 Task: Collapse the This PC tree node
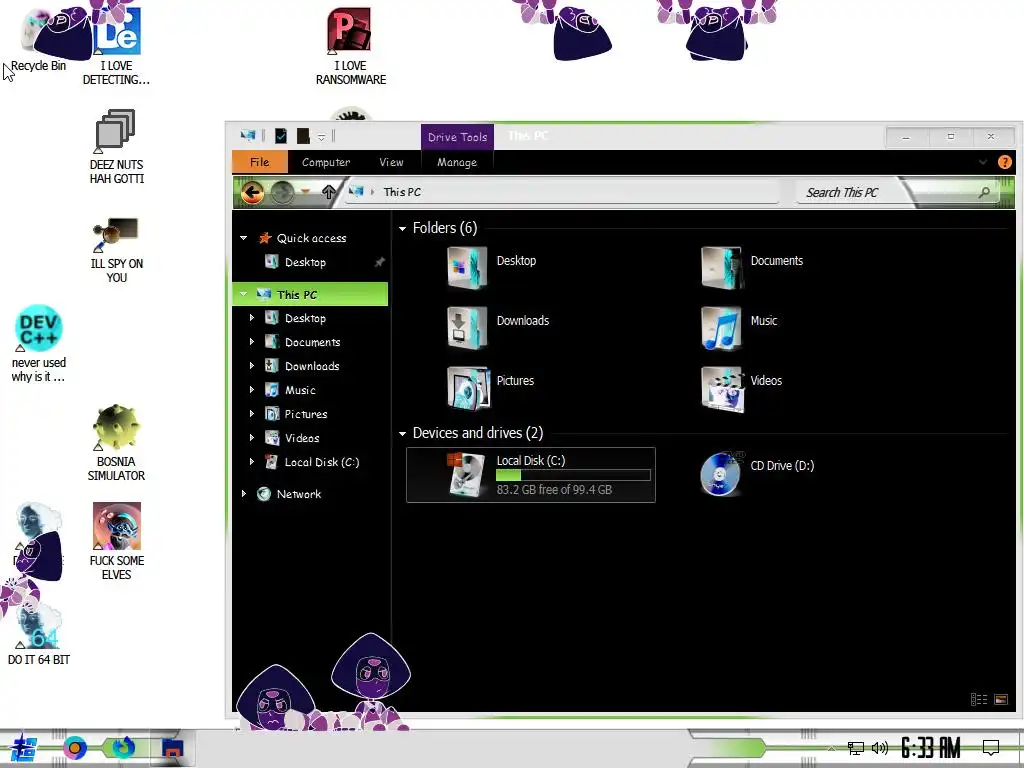tap(244, 295)
